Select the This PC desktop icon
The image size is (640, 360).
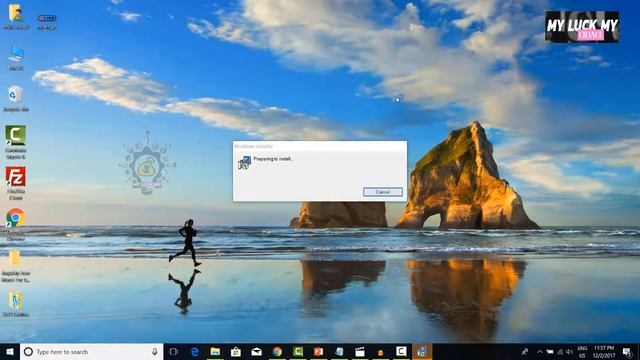[x=16, y=58]
